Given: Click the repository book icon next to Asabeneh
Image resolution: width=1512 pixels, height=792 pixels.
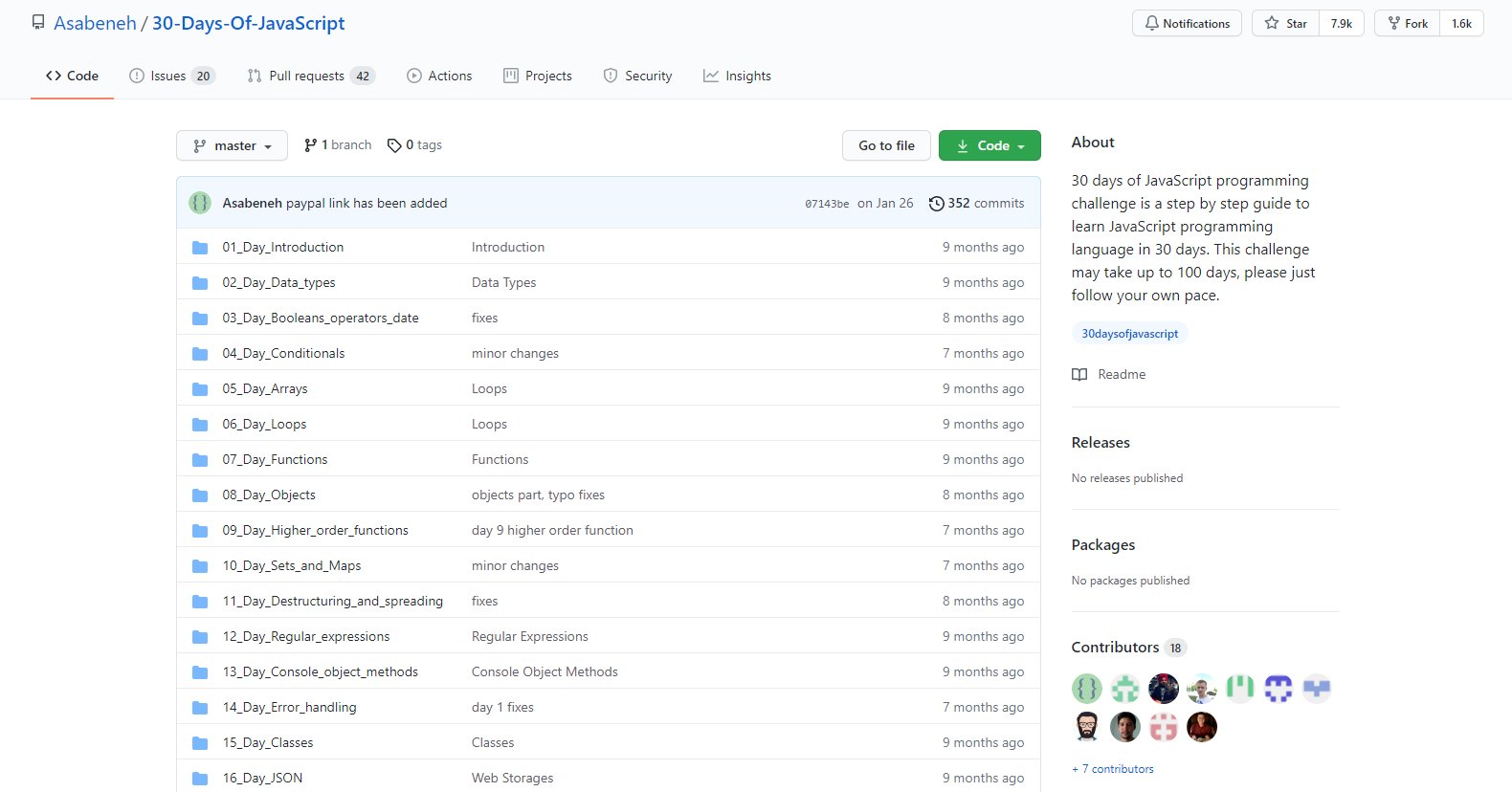Looking at the screenshot, I should (38, 23).
